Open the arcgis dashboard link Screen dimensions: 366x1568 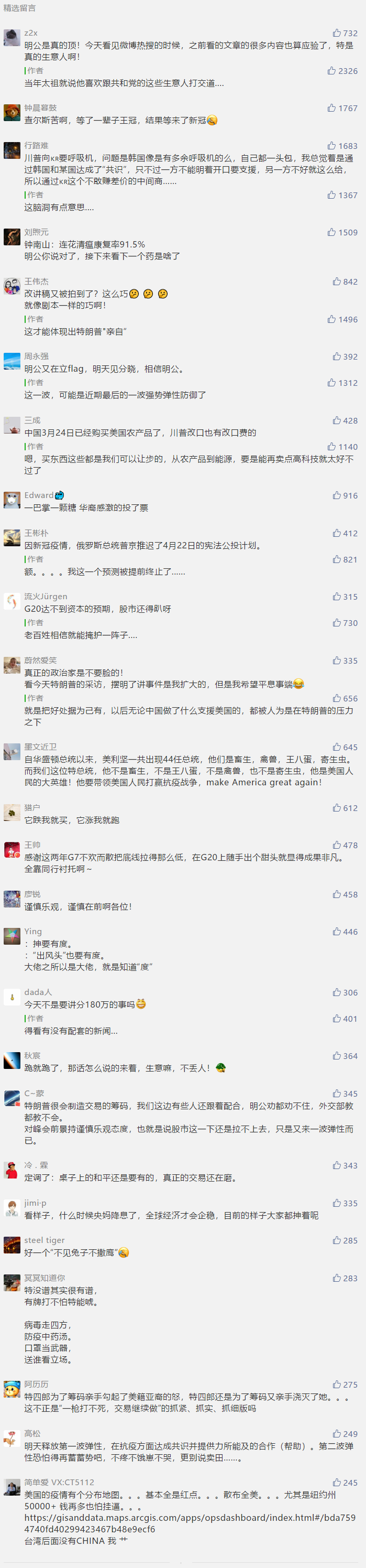[190, 1523]
